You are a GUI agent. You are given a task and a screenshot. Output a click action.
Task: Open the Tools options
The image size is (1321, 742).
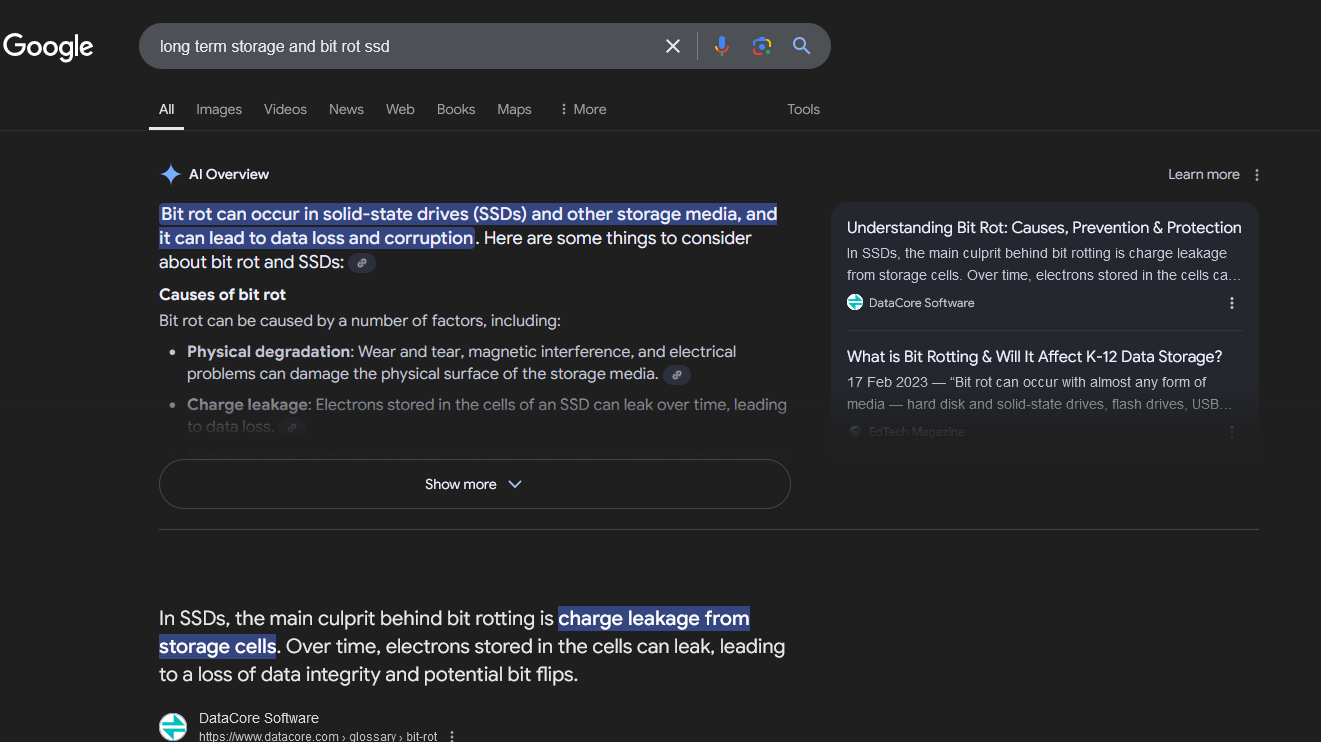[803, 109]
